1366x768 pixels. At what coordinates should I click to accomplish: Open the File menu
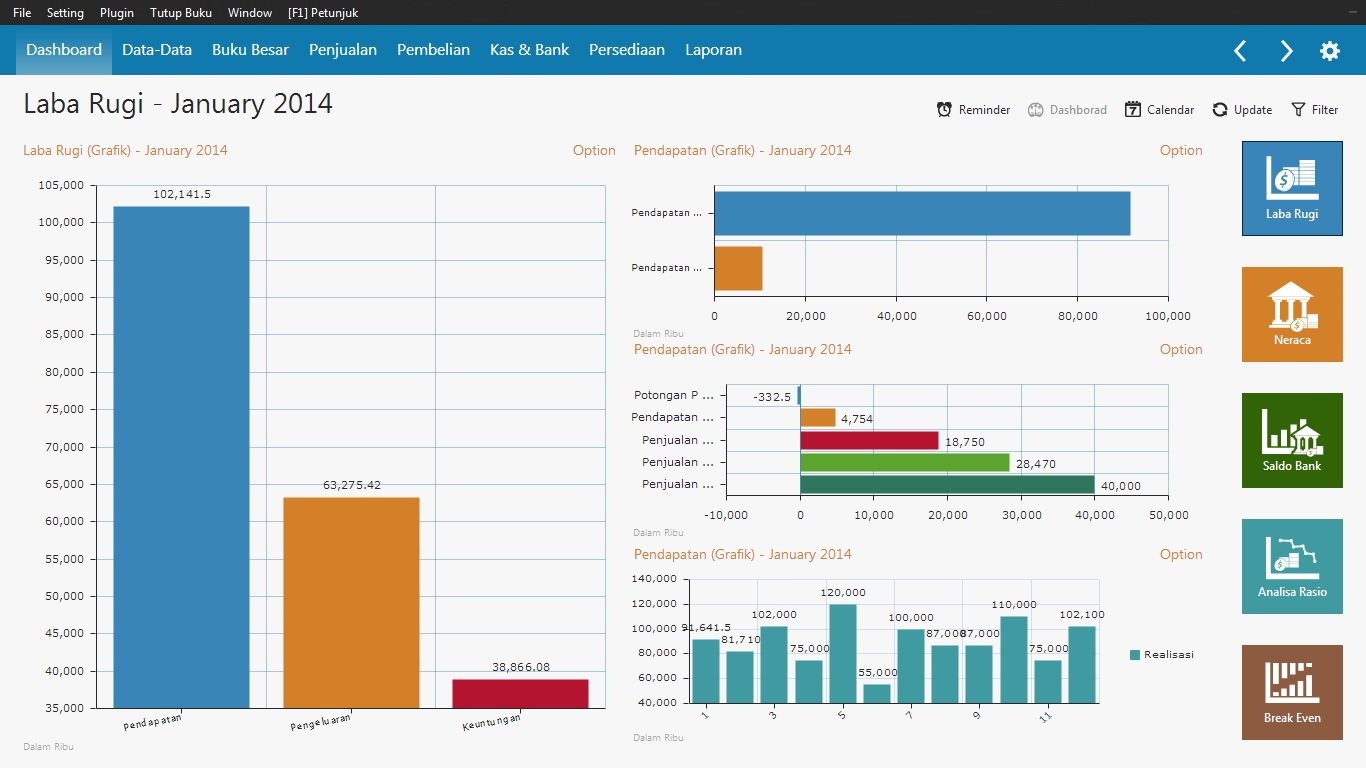click(22, 13)
